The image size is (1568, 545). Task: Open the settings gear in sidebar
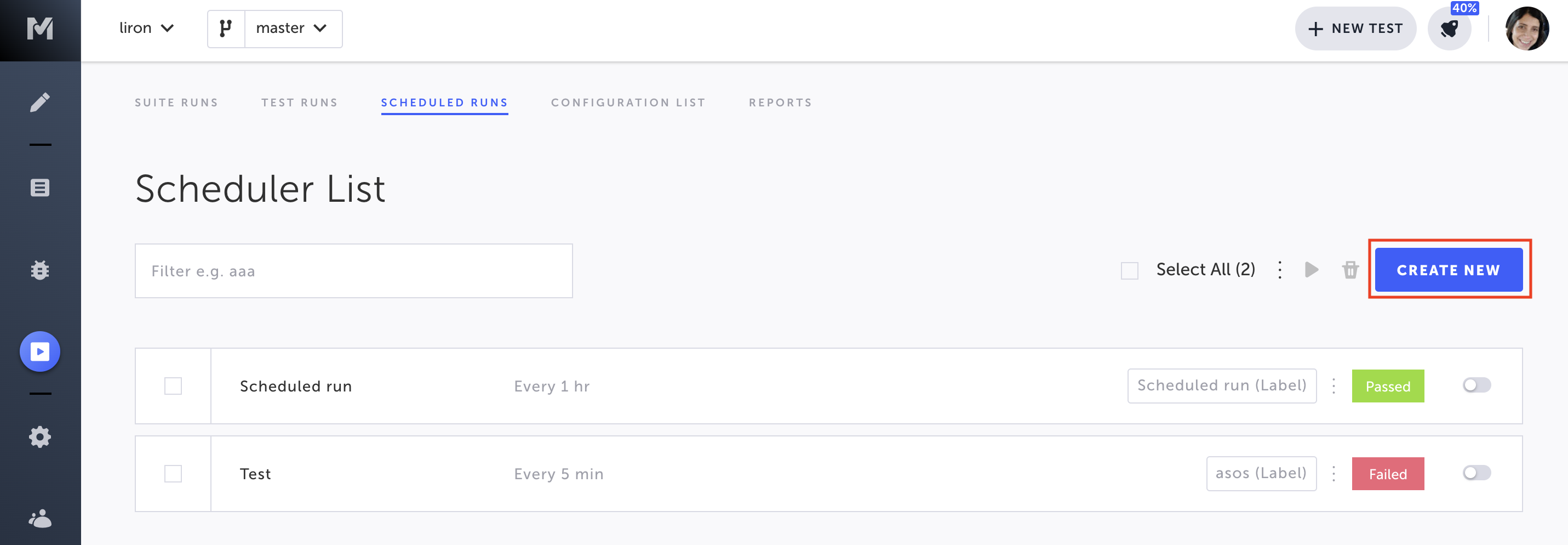point(40,436)
